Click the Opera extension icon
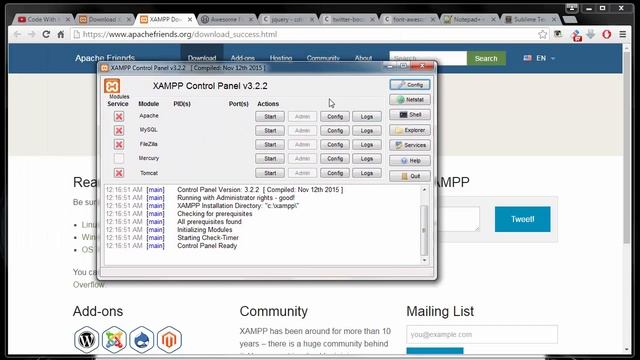This screenshot has height=360, width=640. coord(607,34)
